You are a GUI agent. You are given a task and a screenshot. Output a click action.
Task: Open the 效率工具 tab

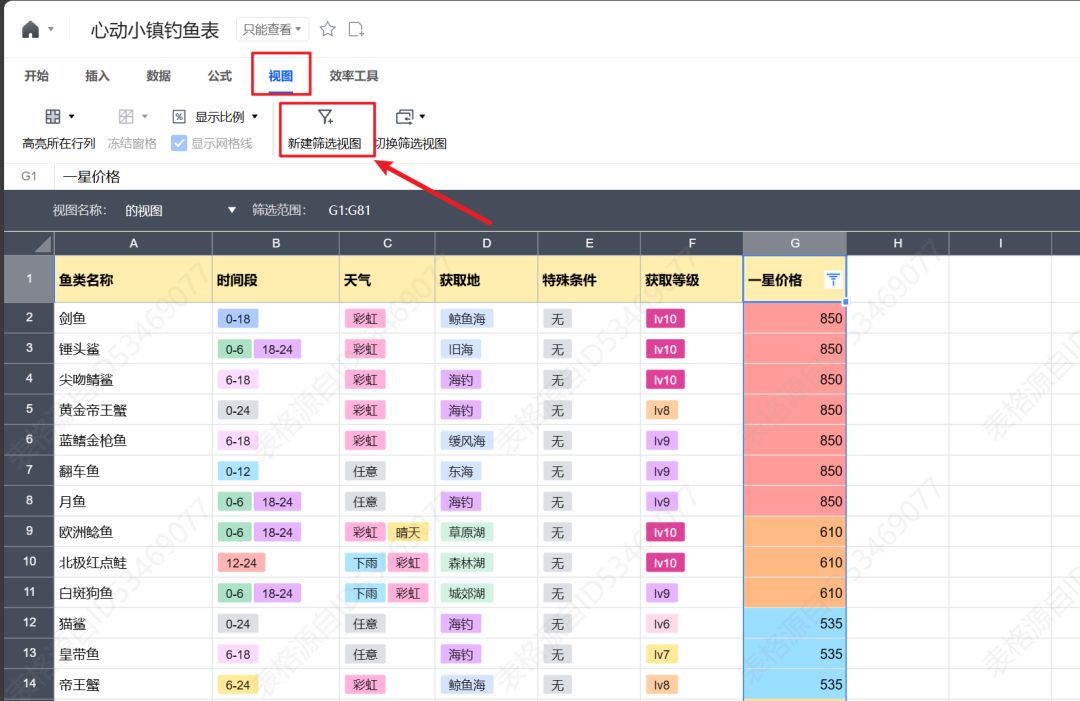click(354, 76)
